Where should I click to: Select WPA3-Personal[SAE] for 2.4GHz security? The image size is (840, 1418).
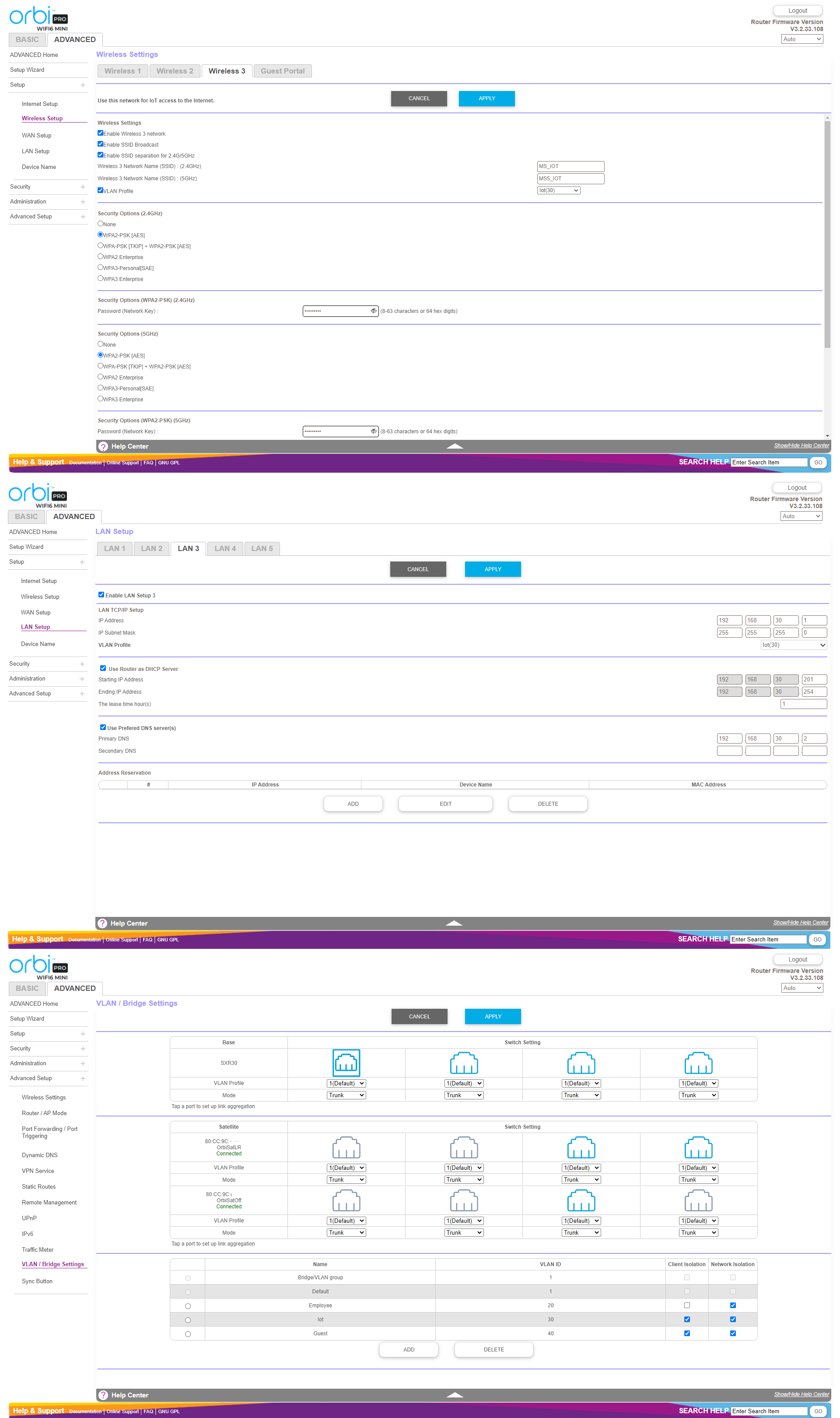pos(100,267)
